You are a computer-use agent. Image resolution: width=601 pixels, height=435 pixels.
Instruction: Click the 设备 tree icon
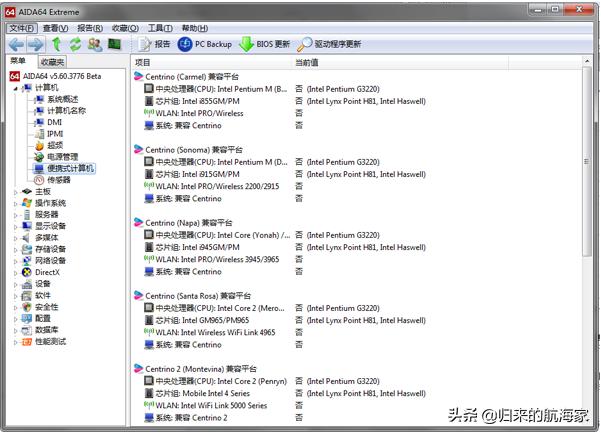pyautogui.click(x=26, y=284)
